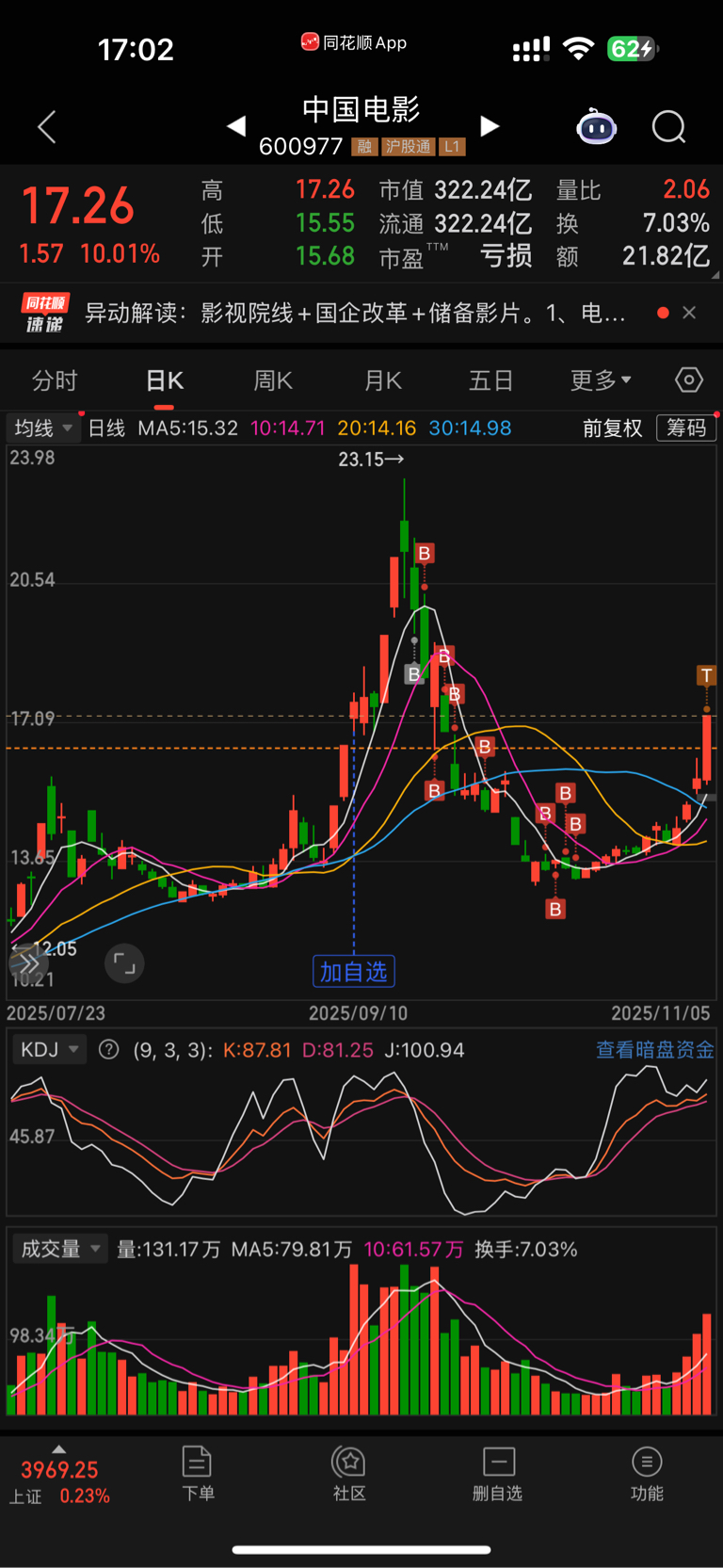This screenshot has height=1568, width=723.
Task: Tap the L1 level tag
Action: (x=452, y=147)
